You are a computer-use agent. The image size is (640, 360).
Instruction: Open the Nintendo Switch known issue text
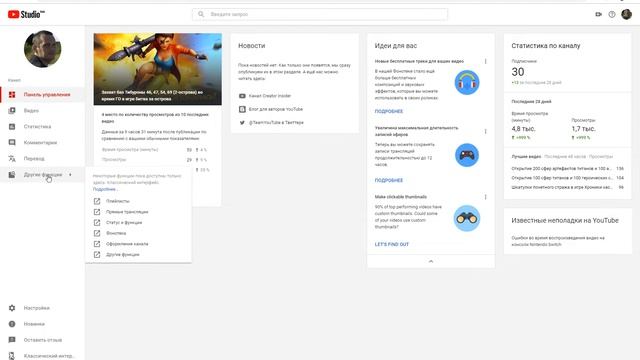tap(558, 241)
